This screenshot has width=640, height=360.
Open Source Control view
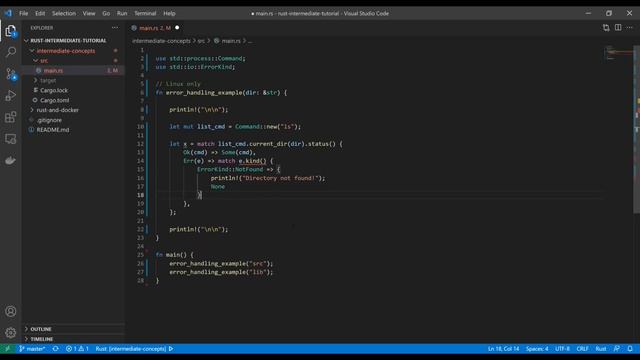coord(11,74)
